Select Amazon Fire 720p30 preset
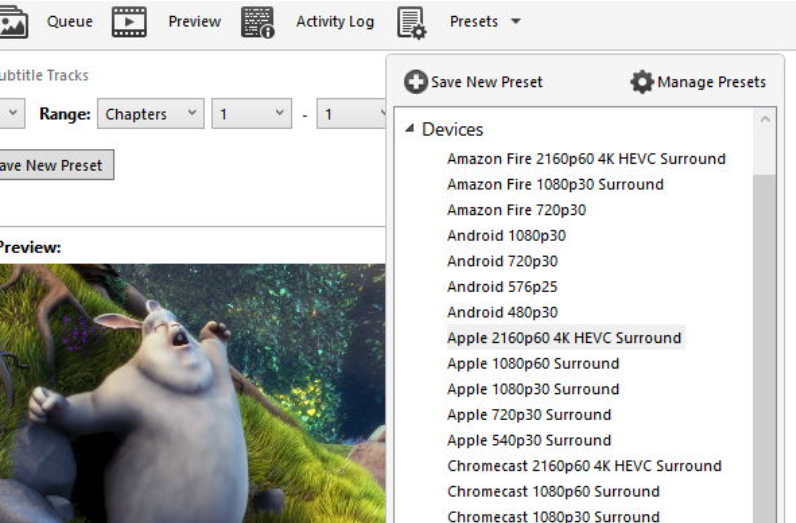 (x=516, y=210)
